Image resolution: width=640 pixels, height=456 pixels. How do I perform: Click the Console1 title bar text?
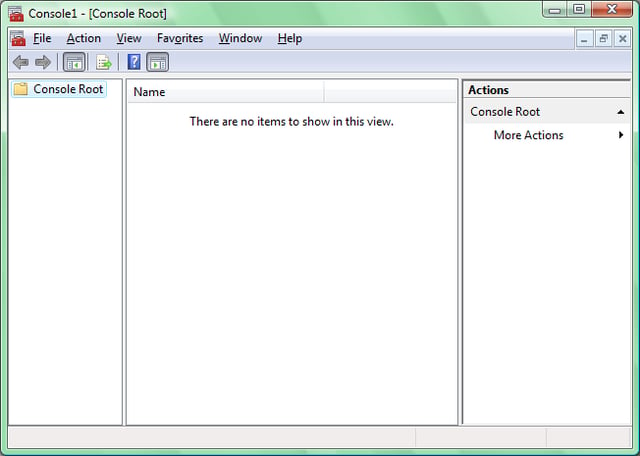pos(98,14)
